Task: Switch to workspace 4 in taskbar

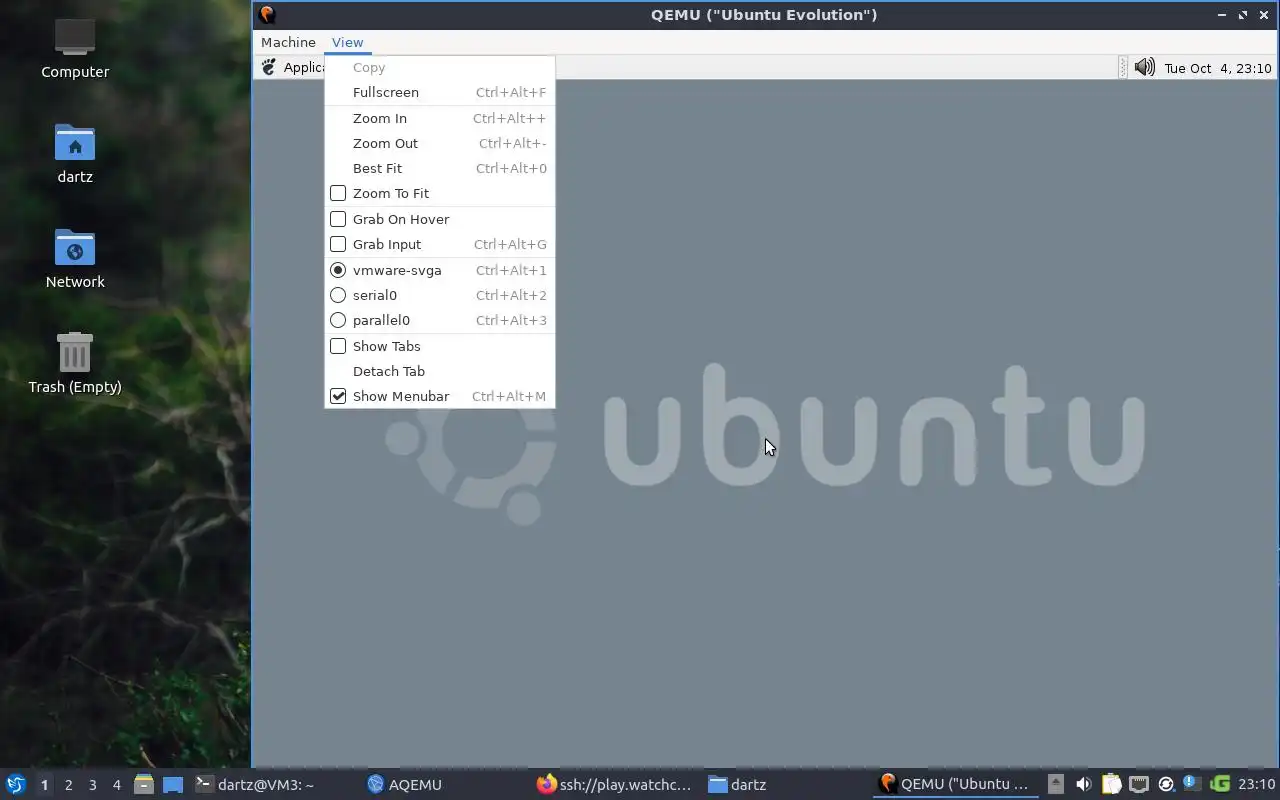Action: [x=116, y=785]
